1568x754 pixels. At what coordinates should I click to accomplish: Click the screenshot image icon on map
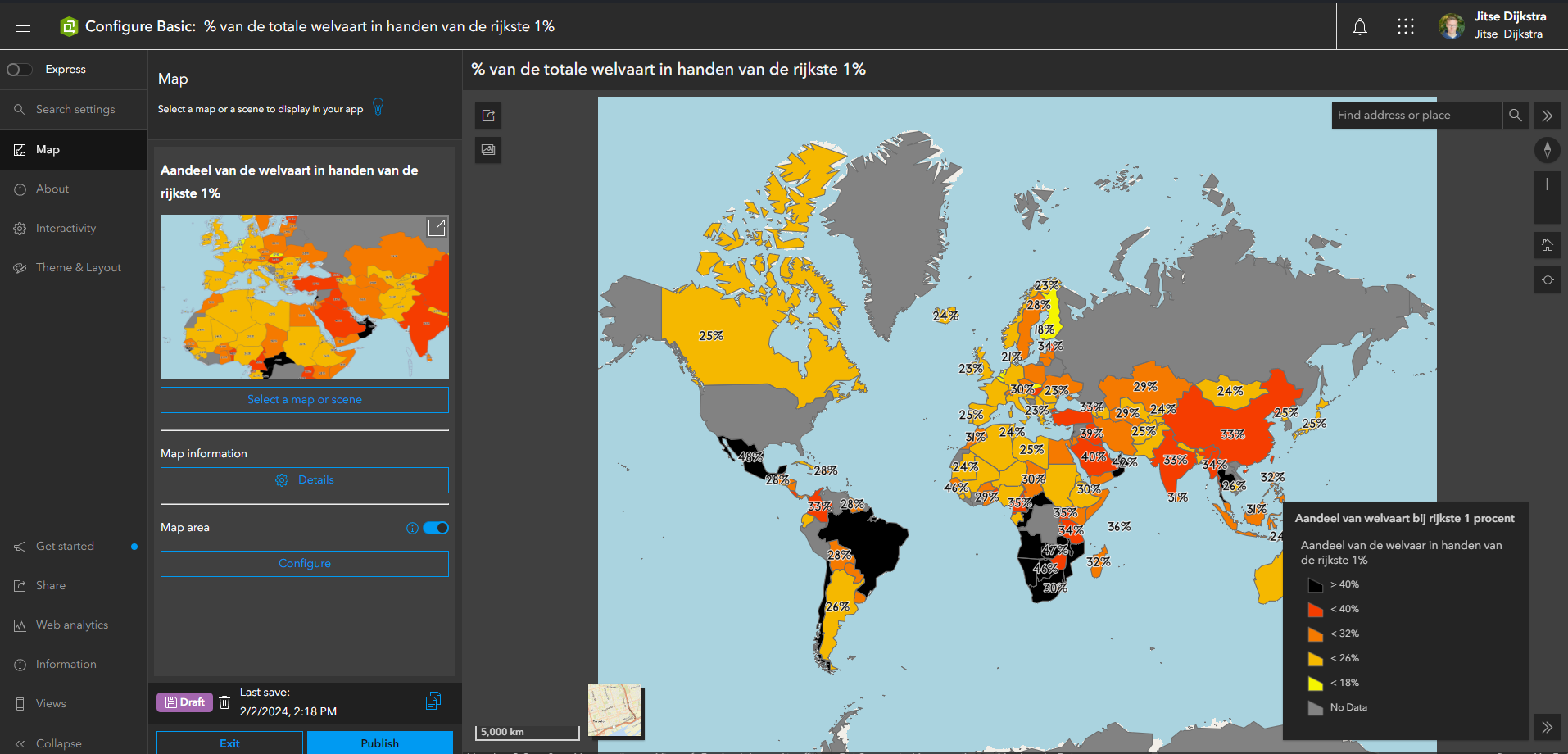coord(488,150)
